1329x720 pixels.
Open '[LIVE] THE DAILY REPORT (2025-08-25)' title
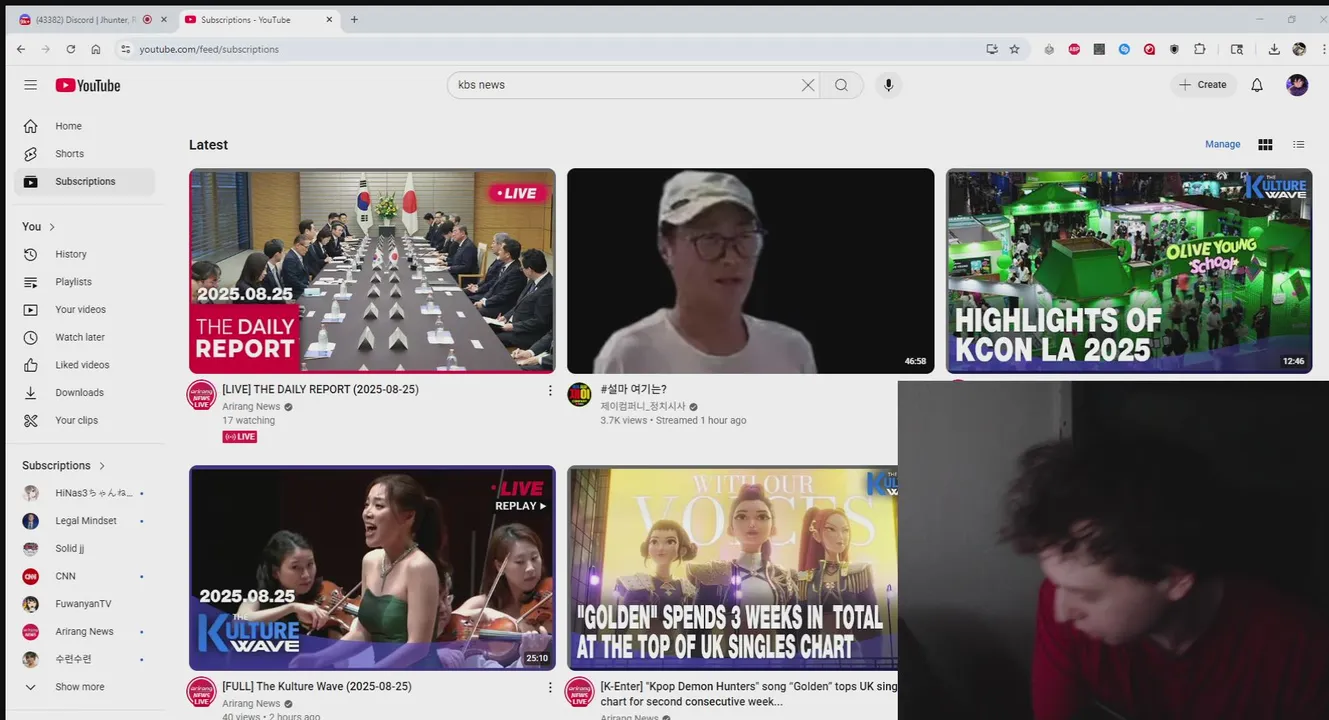pyautogui.click(x=321, y=390)
